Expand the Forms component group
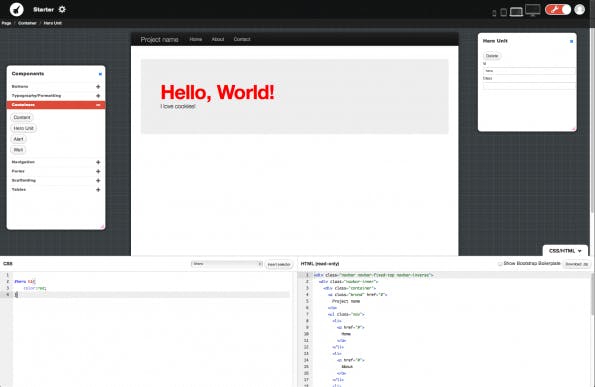 [x=56, y=171]
